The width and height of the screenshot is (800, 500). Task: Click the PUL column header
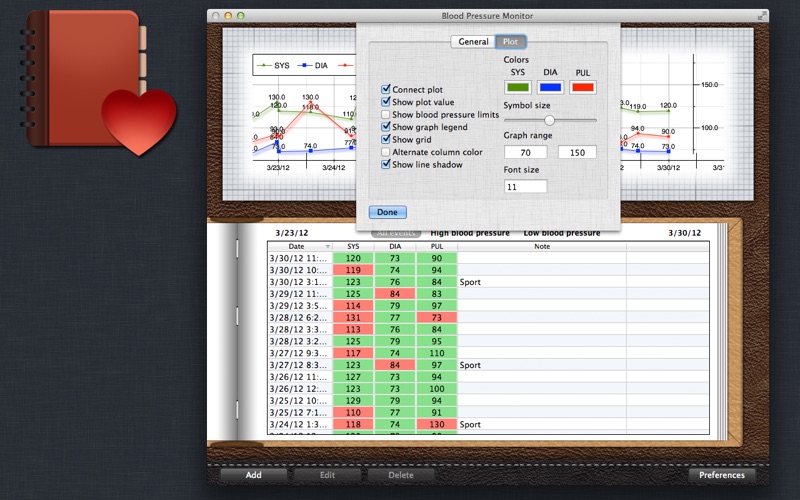coord(437,246)
